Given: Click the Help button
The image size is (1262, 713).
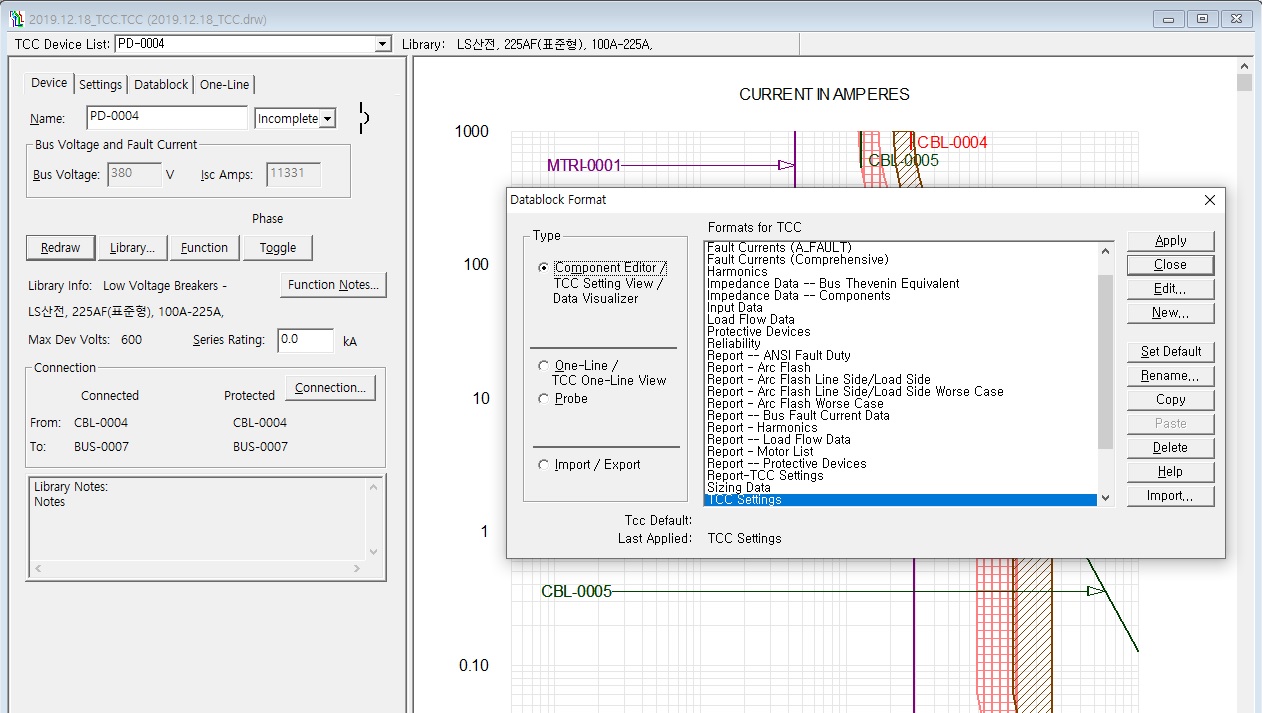Looking at the screenshot, I should point(1170,472).
